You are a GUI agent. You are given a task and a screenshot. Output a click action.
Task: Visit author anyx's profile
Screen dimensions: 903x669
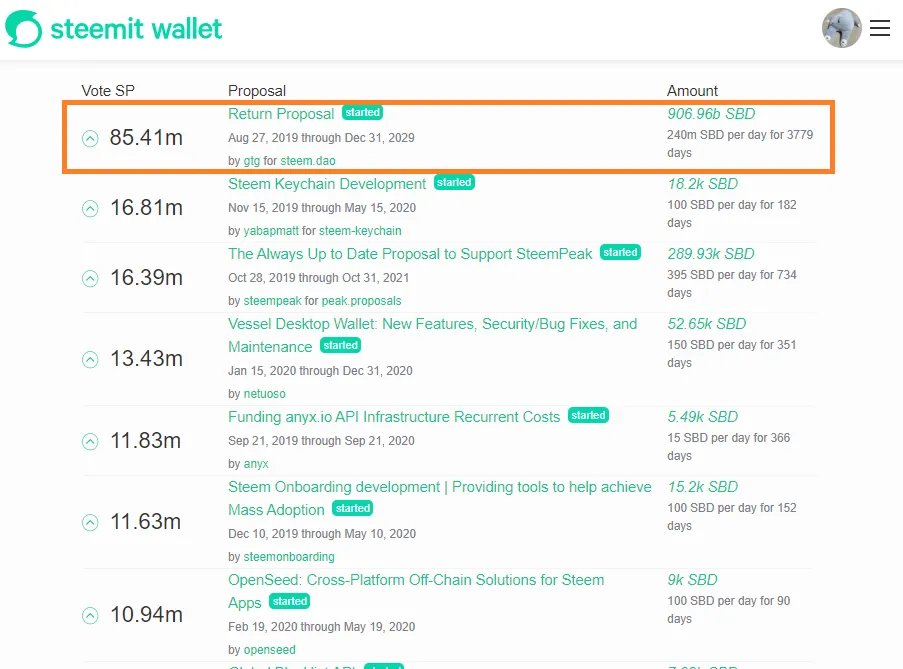[256, 463]
